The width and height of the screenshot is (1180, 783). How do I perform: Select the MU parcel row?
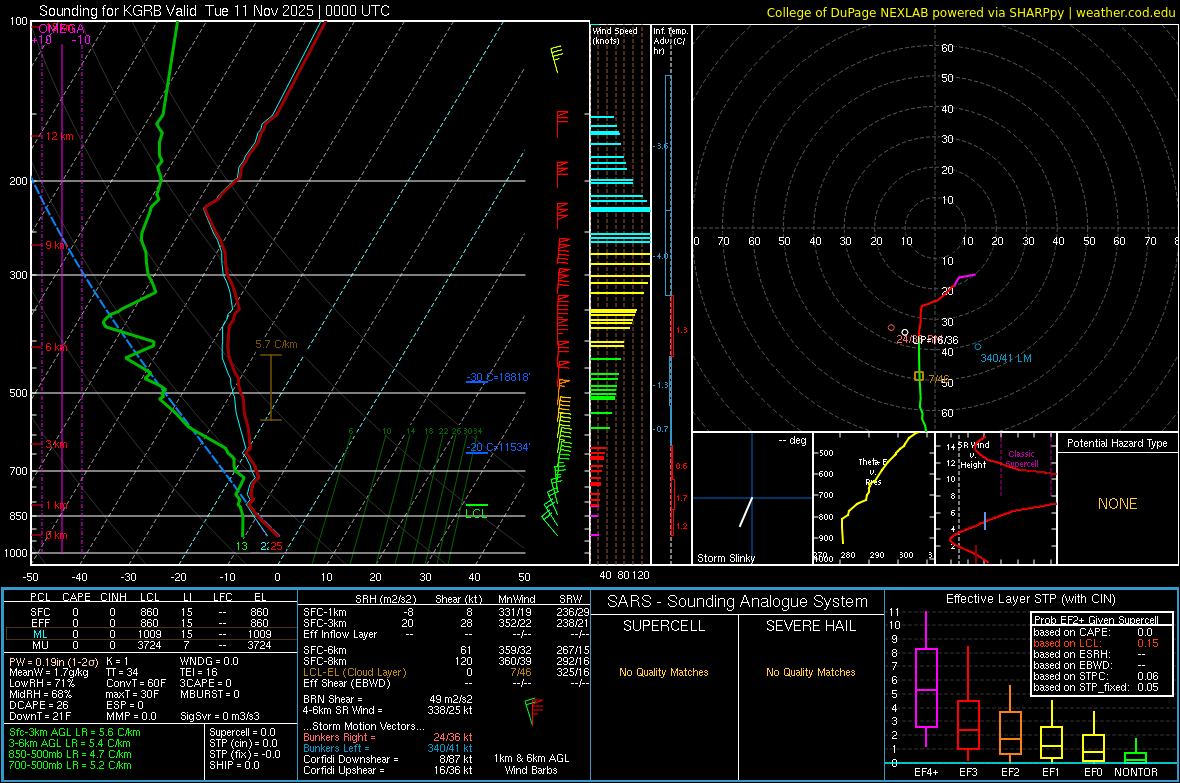pyautogui.click(x=149, y=644)
